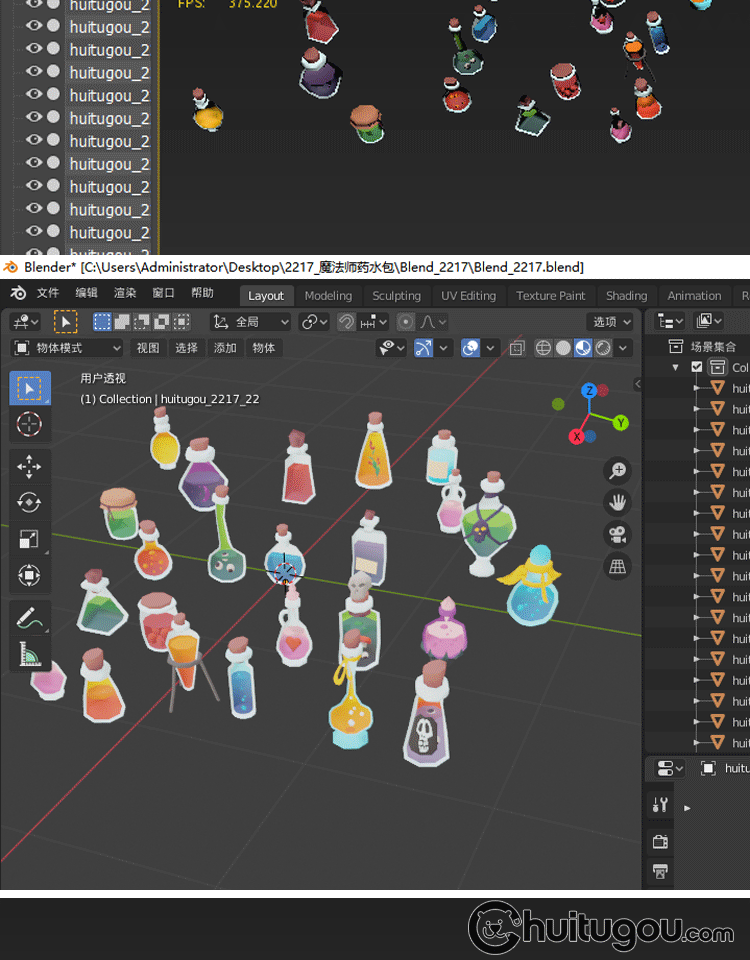Select the Move tool in the toolbar
750x960 pixels.
click(x=30, y=466)
